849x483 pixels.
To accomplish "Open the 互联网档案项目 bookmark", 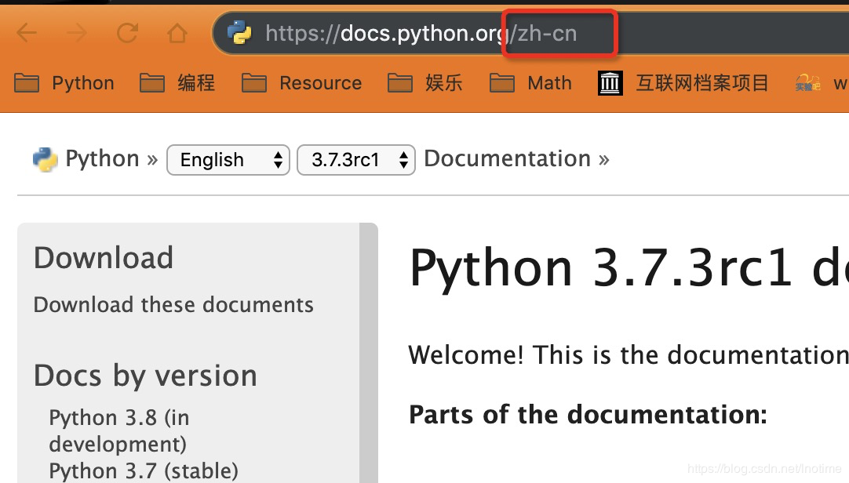I will click(683, 83).
